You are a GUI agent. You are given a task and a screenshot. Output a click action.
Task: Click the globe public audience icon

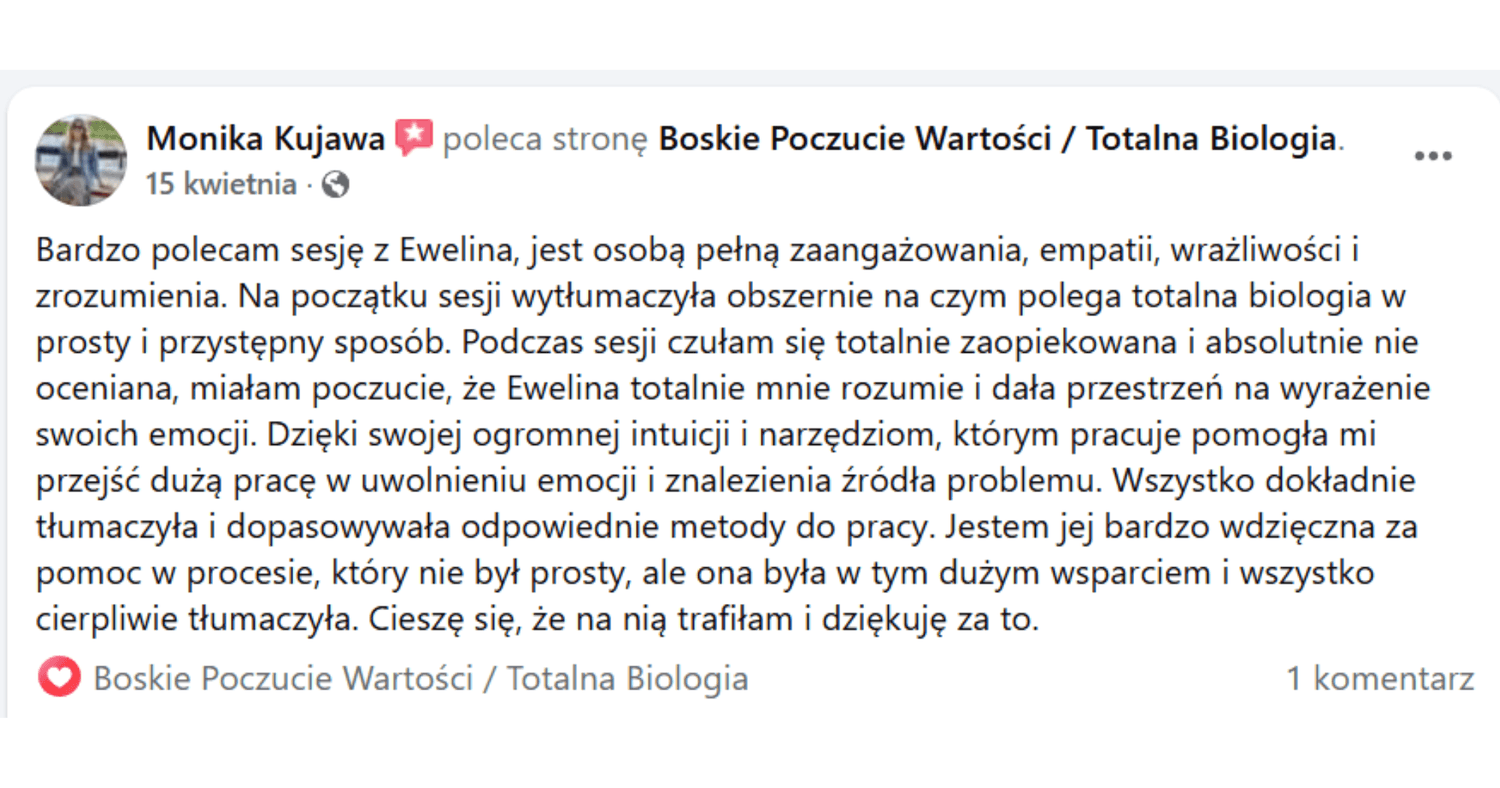pos(336,185)
